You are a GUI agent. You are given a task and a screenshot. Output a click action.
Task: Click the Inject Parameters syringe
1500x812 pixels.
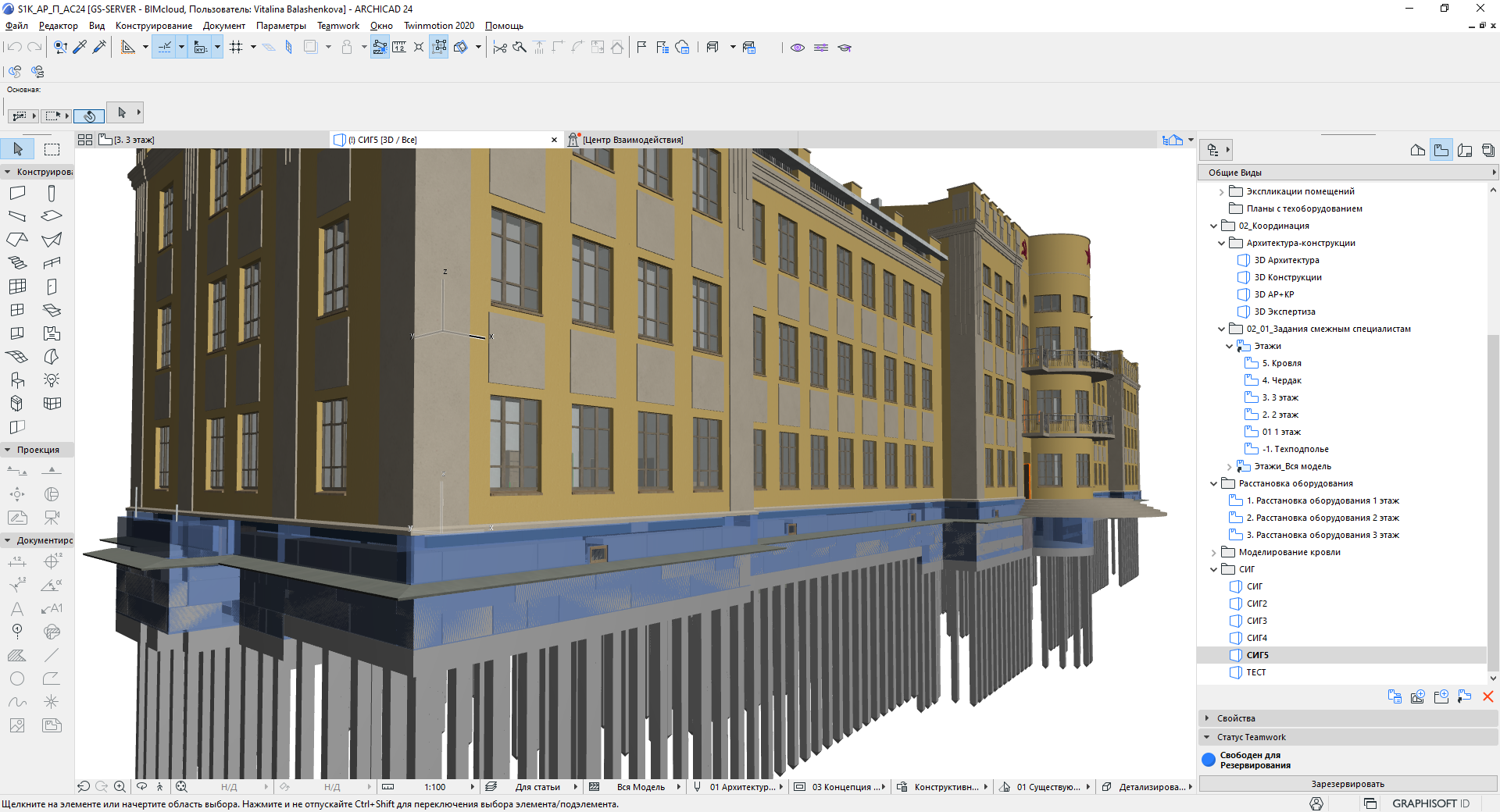coord(99,48)
